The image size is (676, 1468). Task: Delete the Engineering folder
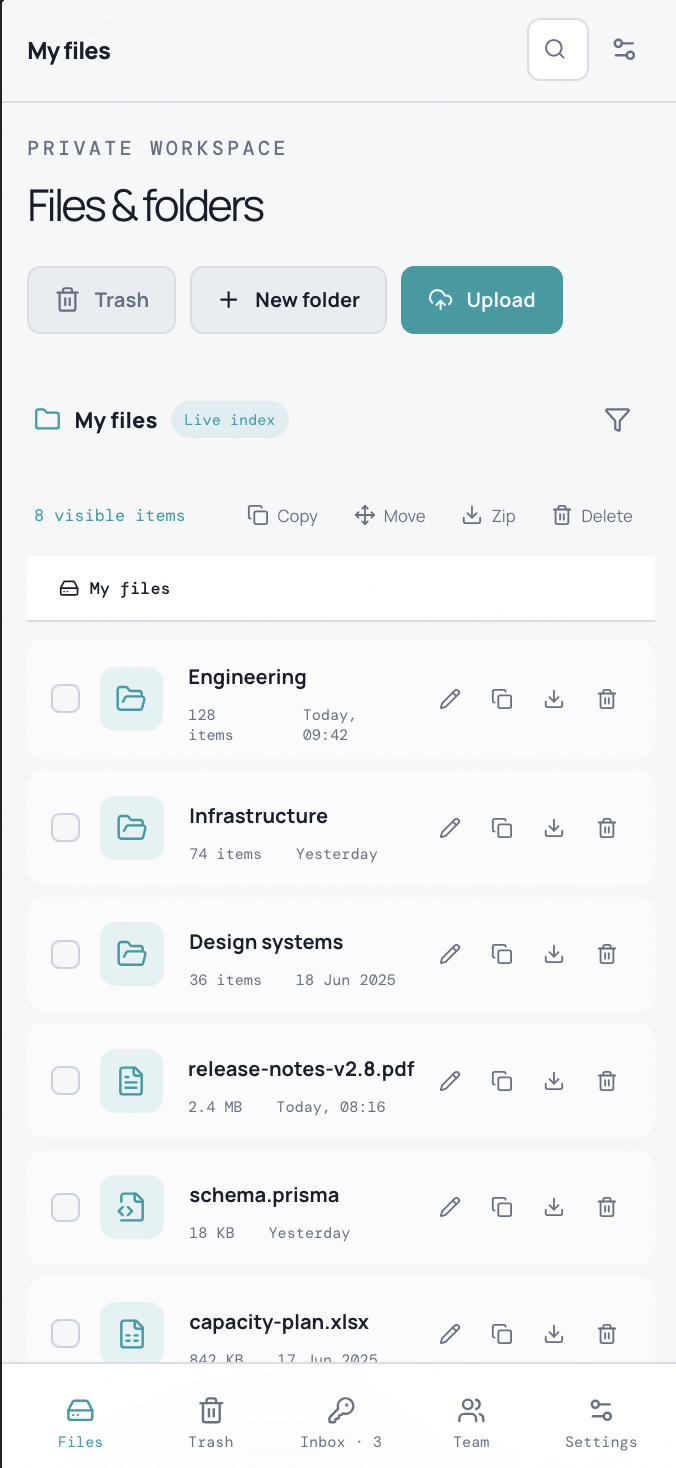pyautogui.click(x=607, y=699)
